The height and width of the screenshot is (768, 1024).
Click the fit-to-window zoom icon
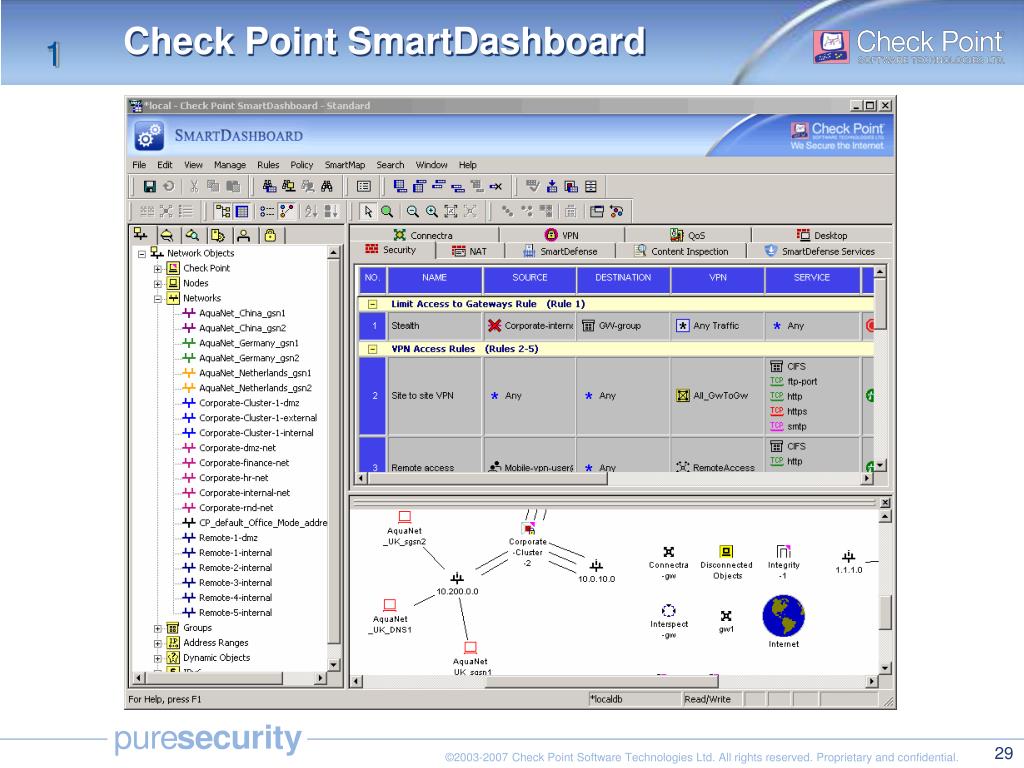(451, 211)
